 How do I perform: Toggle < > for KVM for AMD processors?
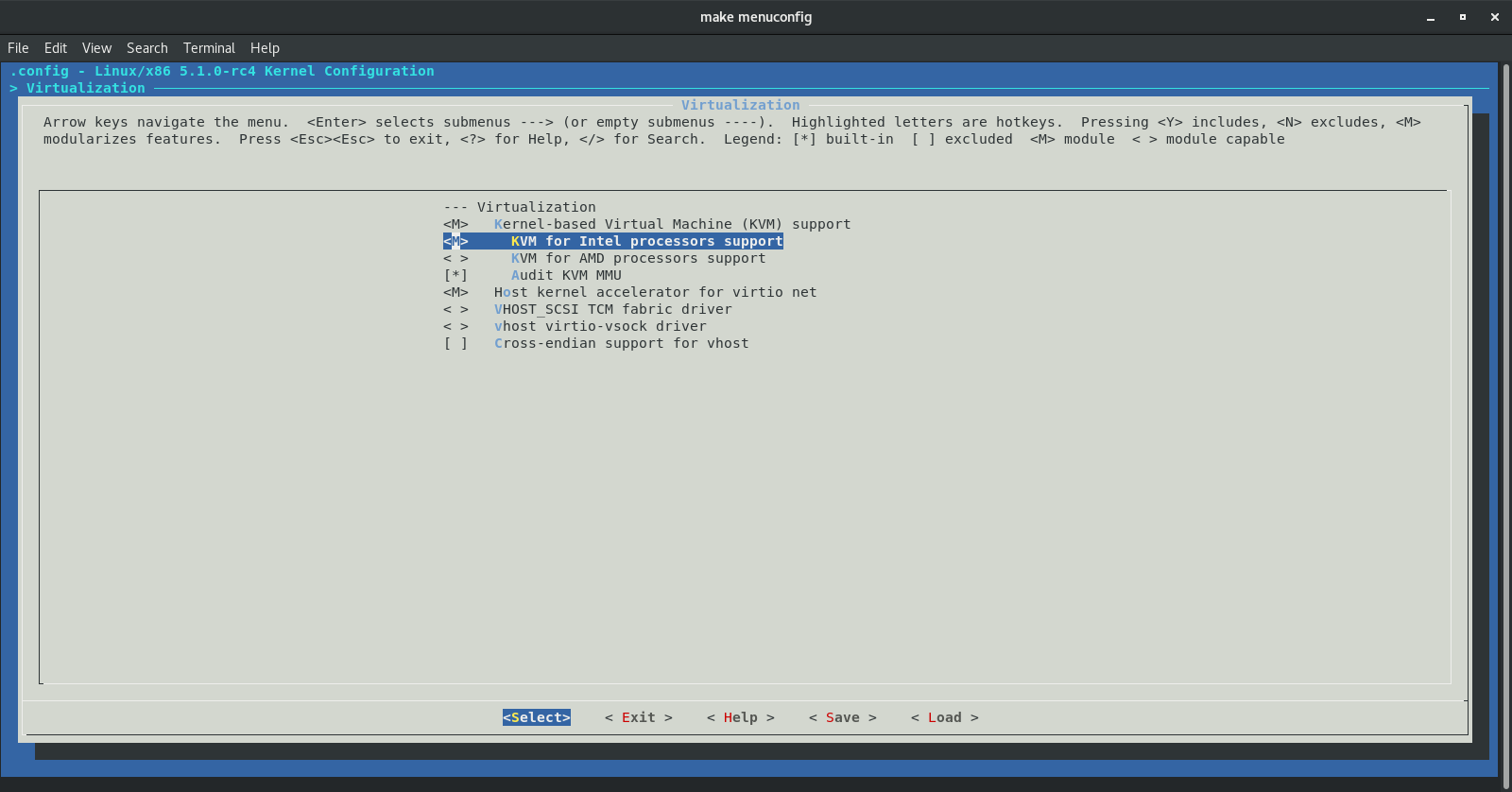point(455,258)
